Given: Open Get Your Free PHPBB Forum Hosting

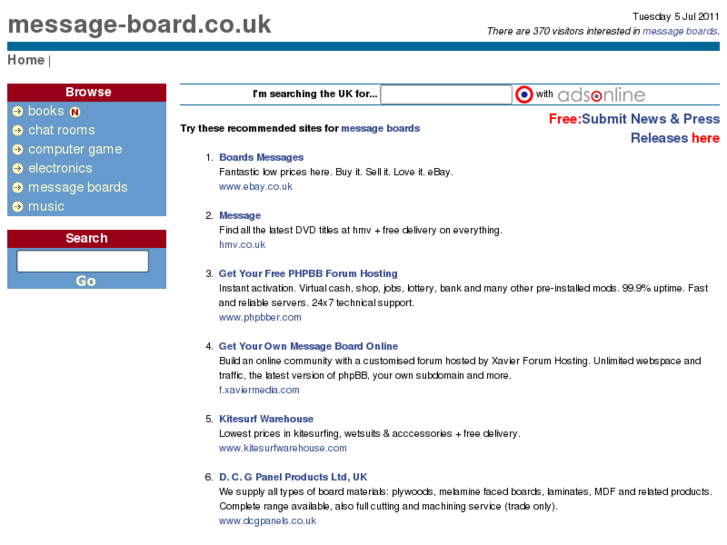Looking at the screenshot, I should [308, 274].
